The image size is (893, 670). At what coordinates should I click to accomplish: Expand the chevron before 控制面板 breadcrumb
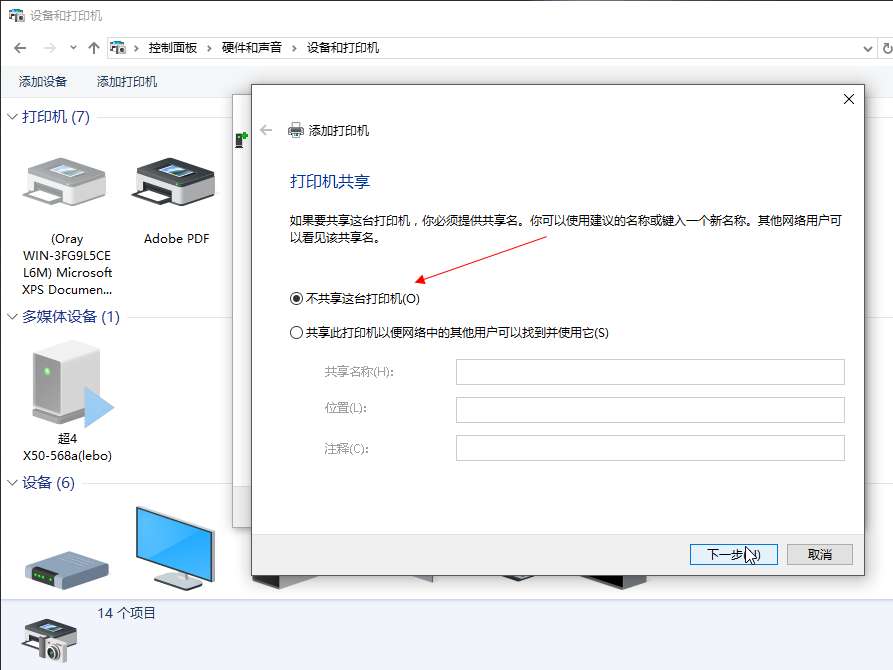(136, 48)
